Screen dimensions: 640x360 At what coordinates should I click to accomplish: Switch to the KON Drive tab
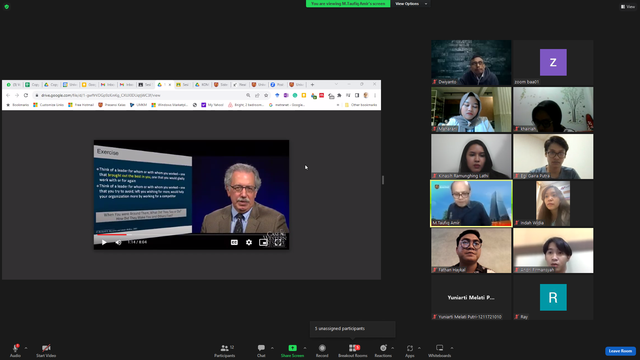202,84
